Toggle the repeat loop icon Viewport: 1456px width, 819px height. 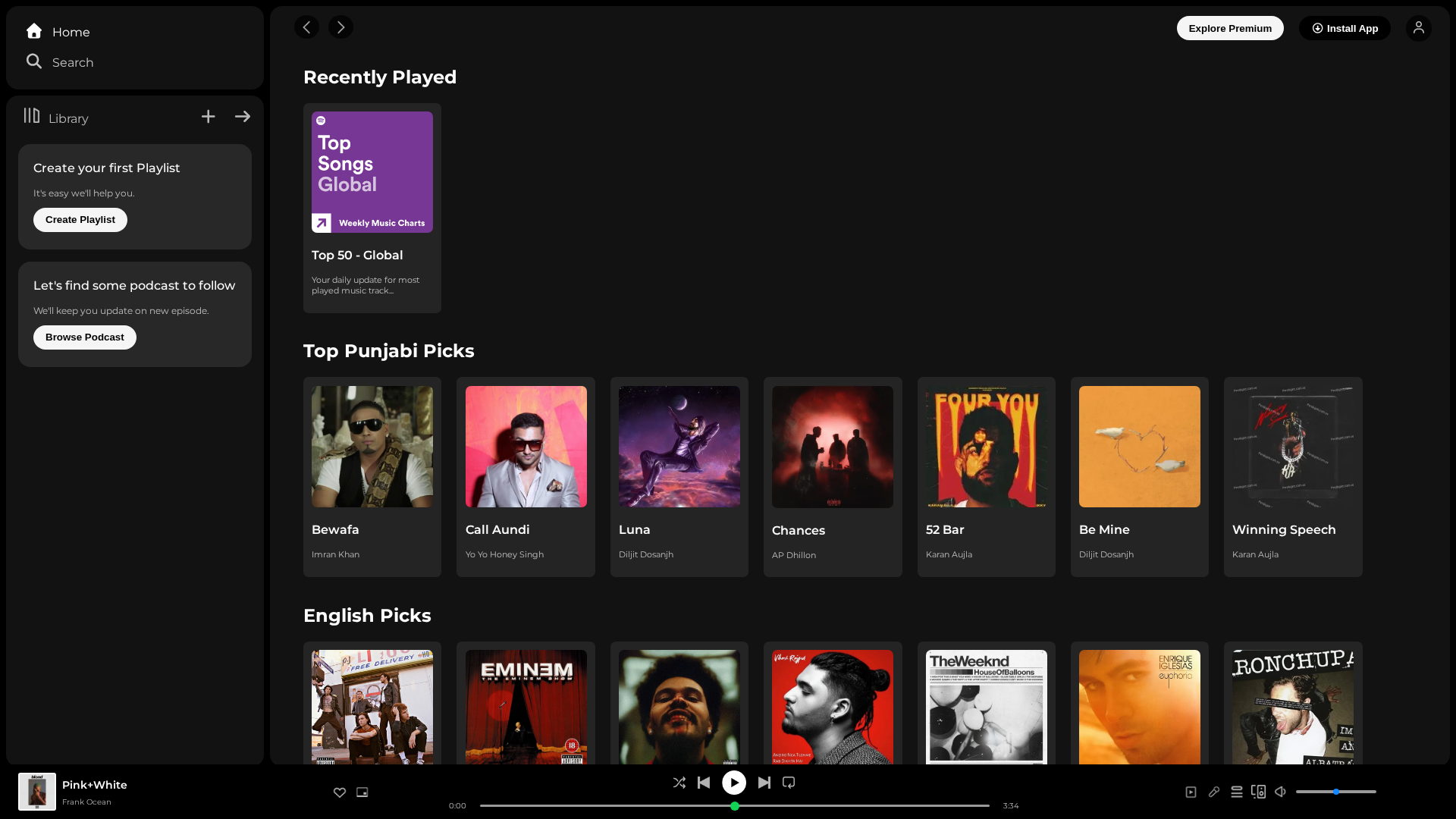click(x=789, y=783)
